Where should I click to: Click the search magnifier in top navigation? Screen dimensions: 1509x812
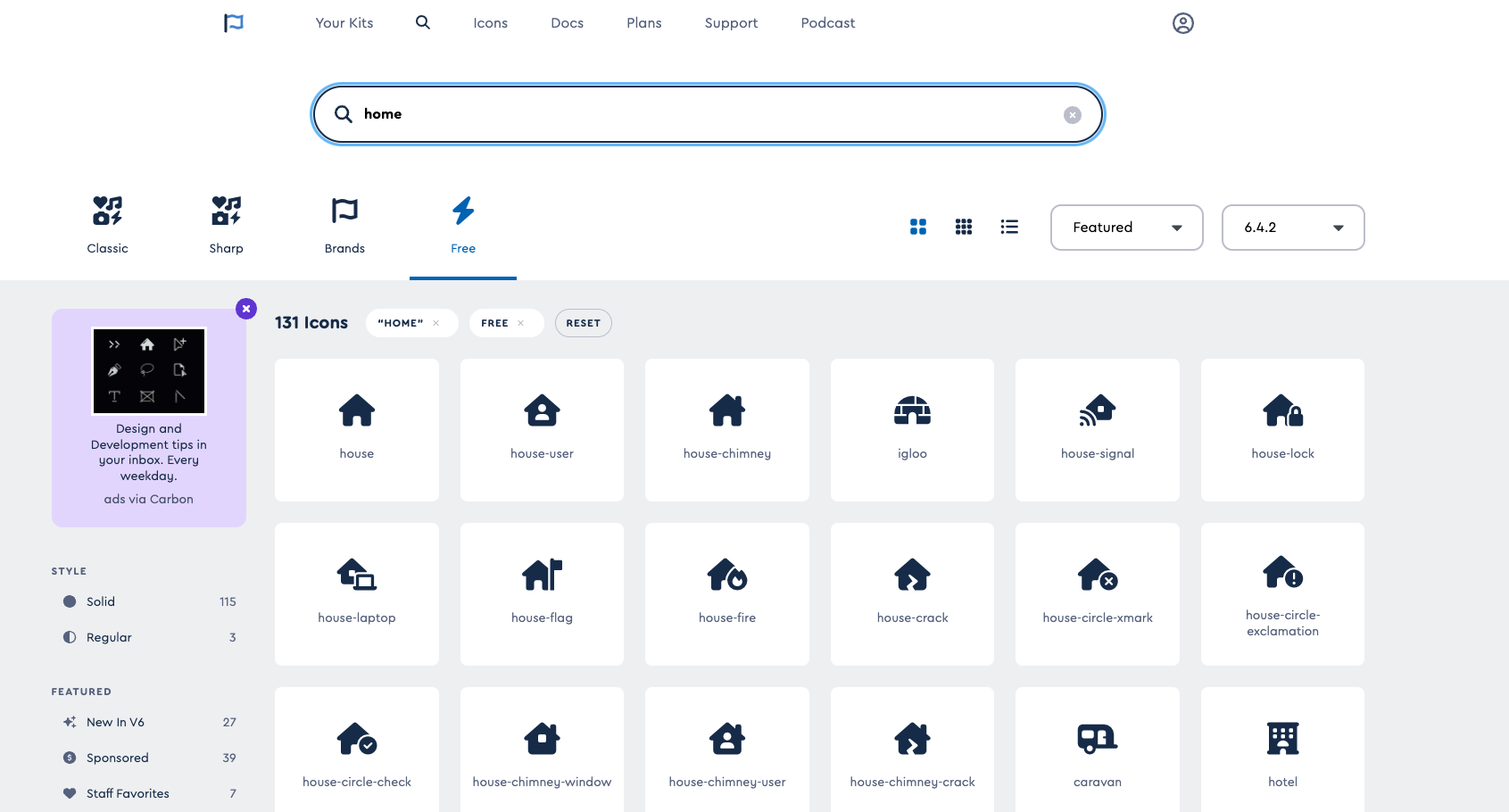coord(423,22)
